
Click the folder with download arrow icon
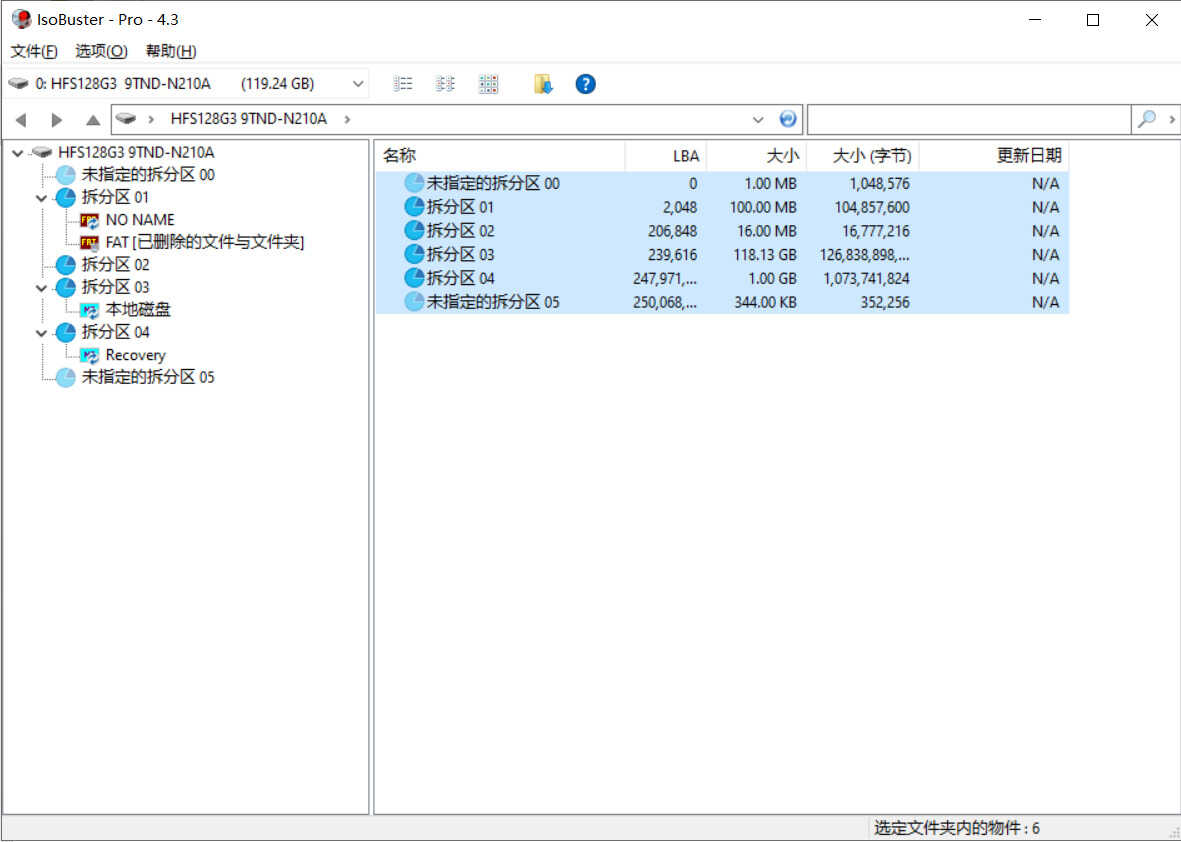(543, 84)
